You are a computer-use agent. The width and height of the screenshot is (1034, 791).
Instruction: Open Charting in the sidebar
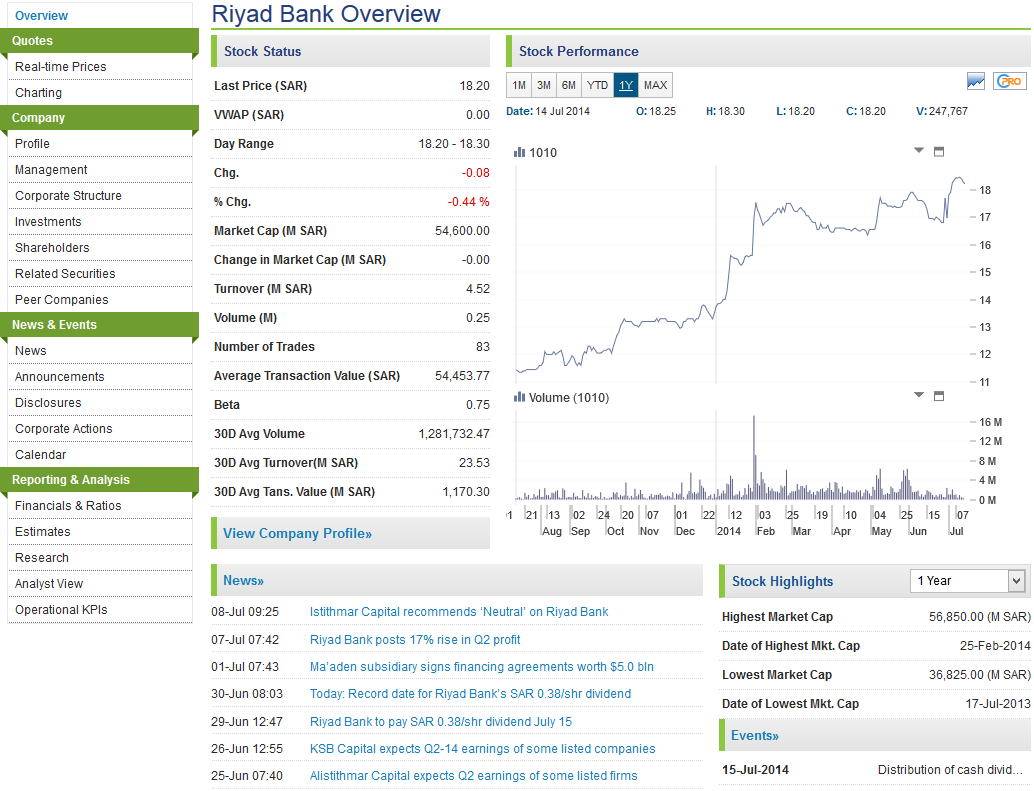click(x=38, y=93)
